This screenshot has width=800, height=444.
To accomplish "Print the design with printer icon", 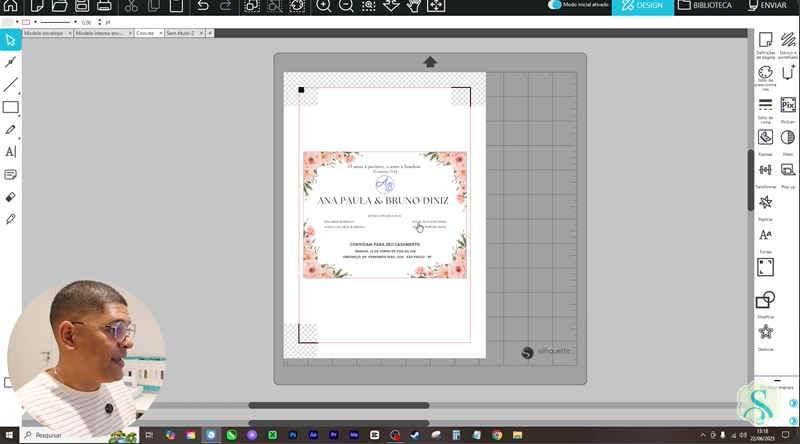I will 104,6.
